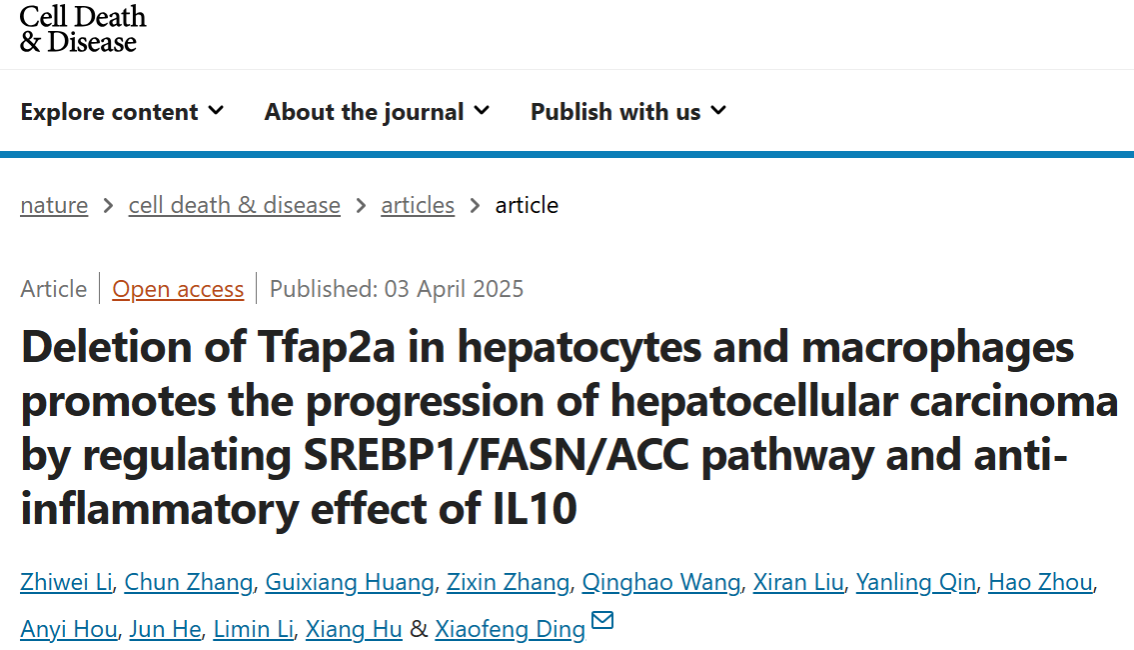Click the Cell Death & Disease logo
Screen dimensions: 1134x650
coord(83,29)
